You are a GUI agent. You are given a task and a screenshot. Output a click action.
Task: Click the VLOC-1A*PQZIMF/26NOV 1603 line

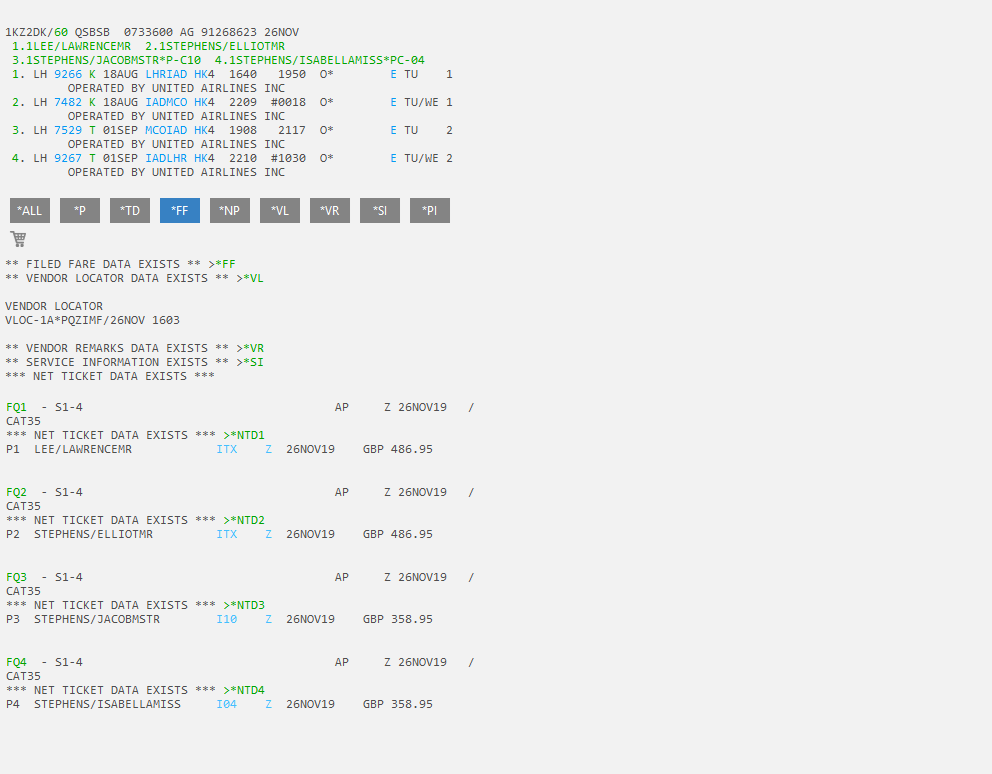pyautogui.click(x=92, y=320)
